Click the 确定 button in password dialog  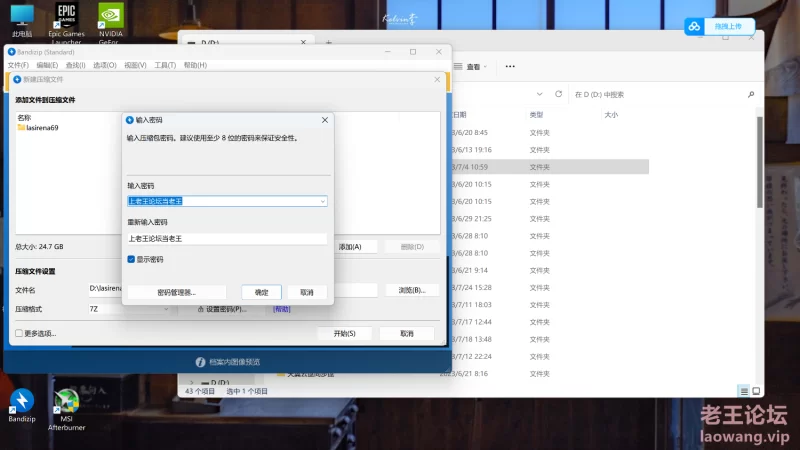coord(261,292)
